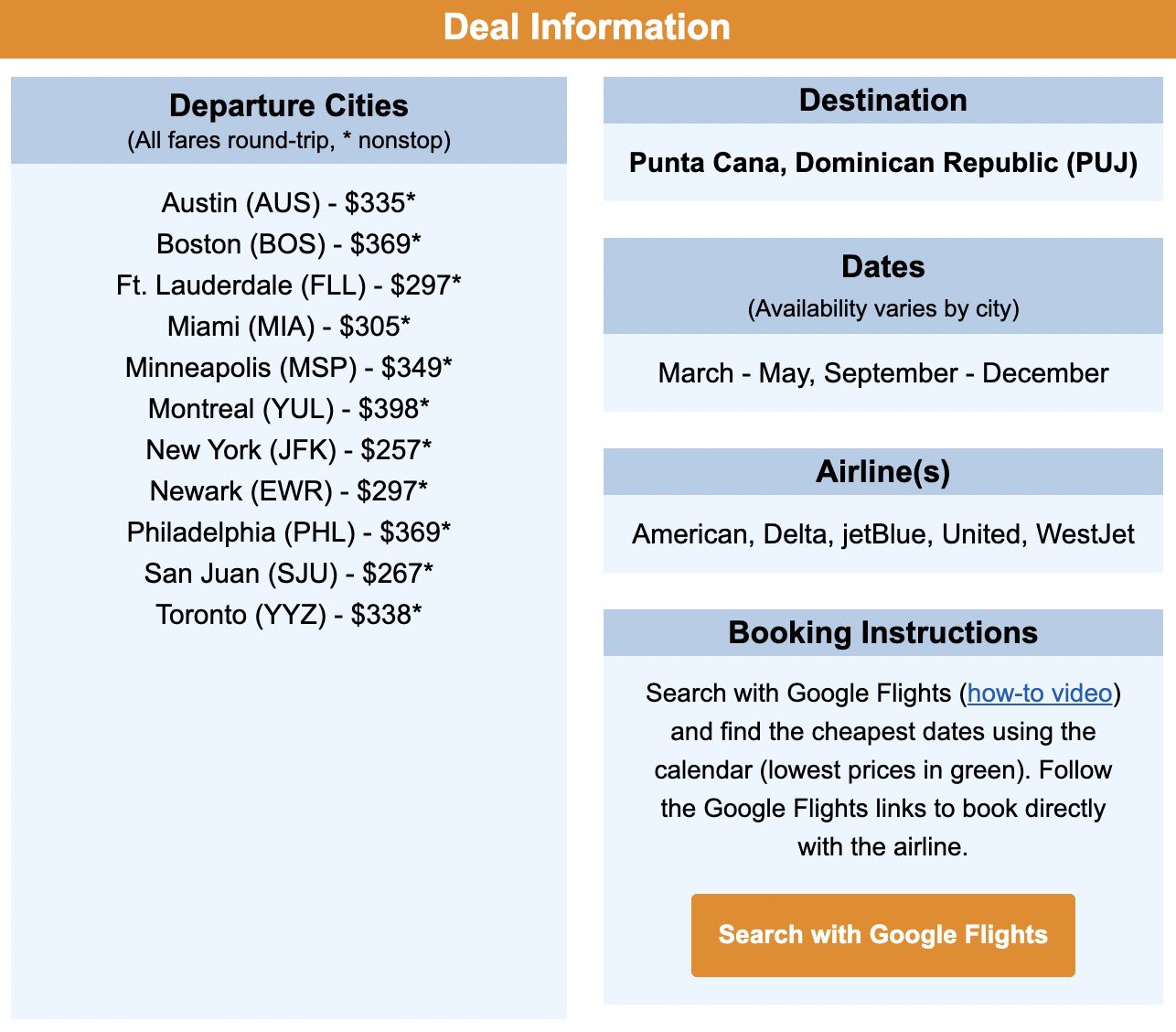Select the Montreal (YUL) $398 fare
Viewport: 1176px width, 1032px height.
(288, 409)
